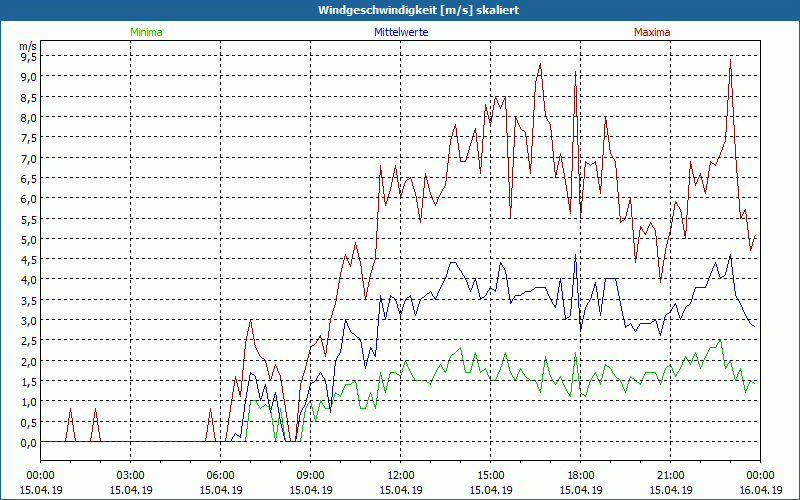Click the 5,5 y-axis value
800x500 pixels.
(29, 219)
